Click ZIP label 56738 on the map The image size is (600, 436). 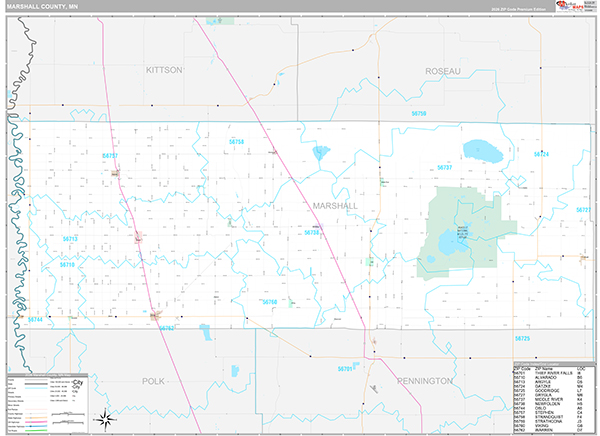pos(311,232)
